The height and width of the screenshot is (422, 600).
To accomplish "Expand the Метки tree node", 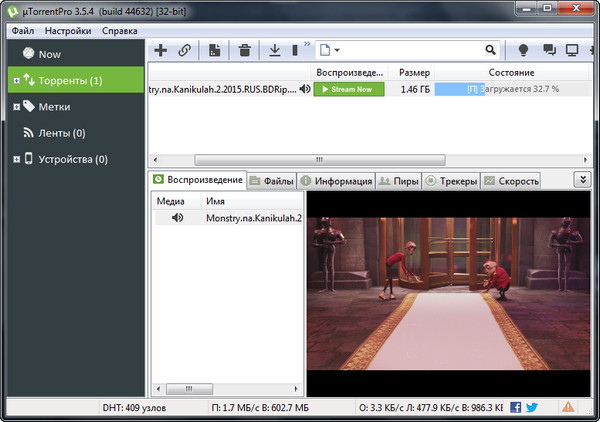I will [14, 106].
